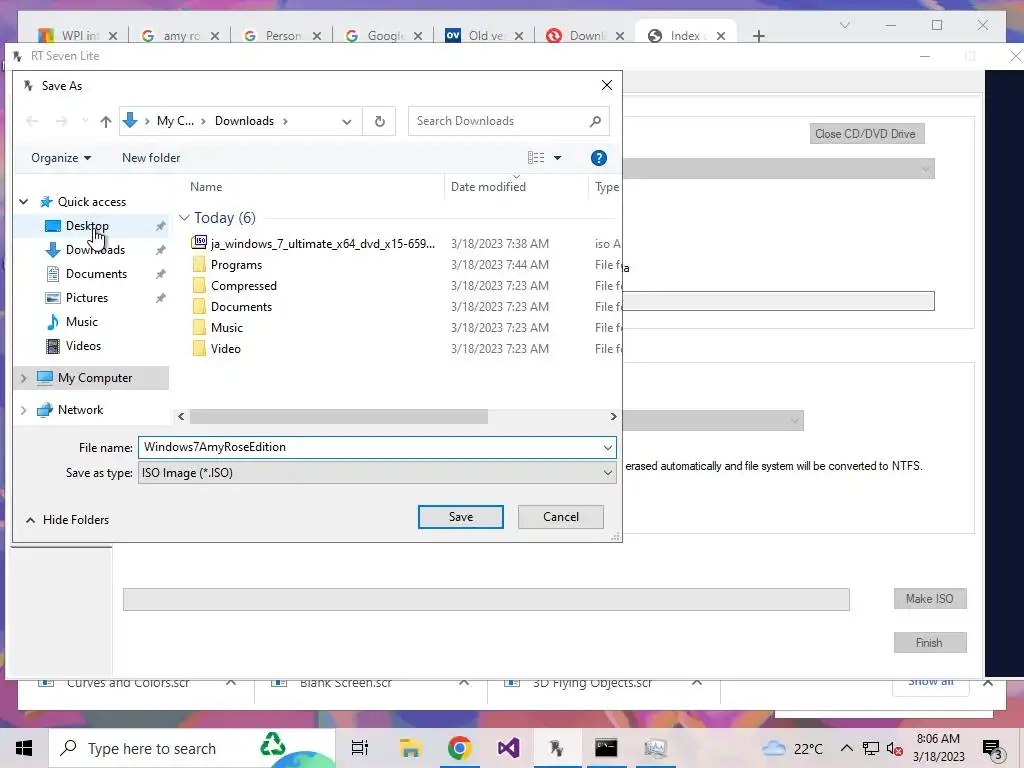Open File Explorer from taskbar
Viewport: 1024px width, 768px height.
[410, 748]
